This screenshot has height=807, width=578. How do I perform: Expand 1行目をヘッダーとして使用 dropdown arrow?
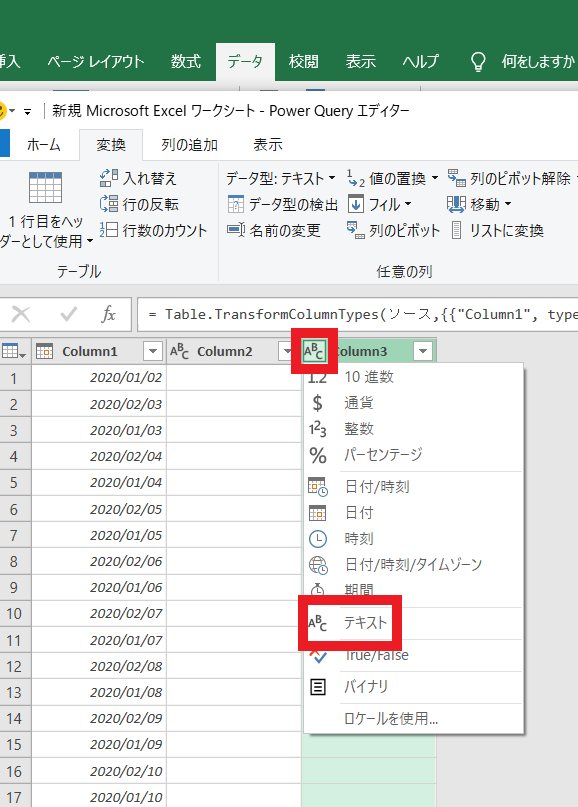(x=90, y=241)
